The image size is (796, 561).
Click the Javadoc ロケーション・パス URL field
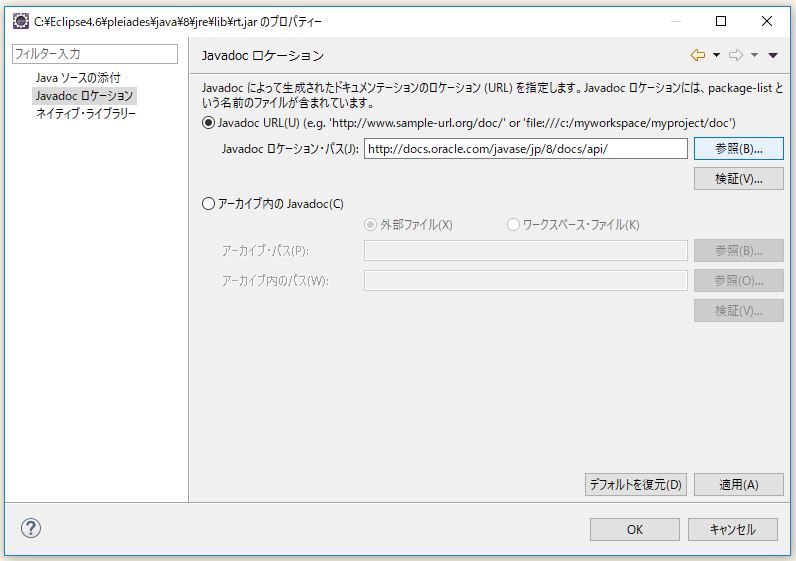[525, 149]
